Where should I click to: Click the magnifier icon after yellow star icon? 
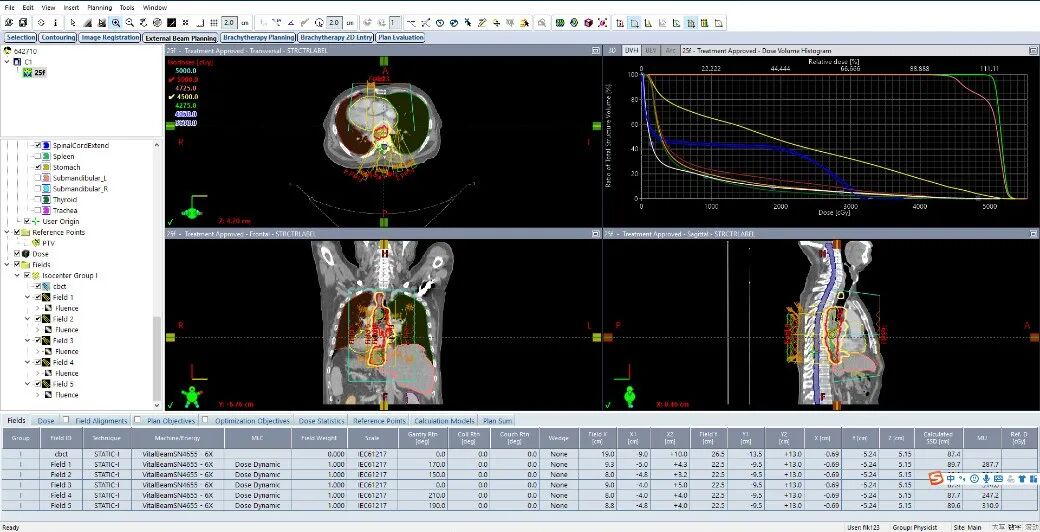coord(542,23)
